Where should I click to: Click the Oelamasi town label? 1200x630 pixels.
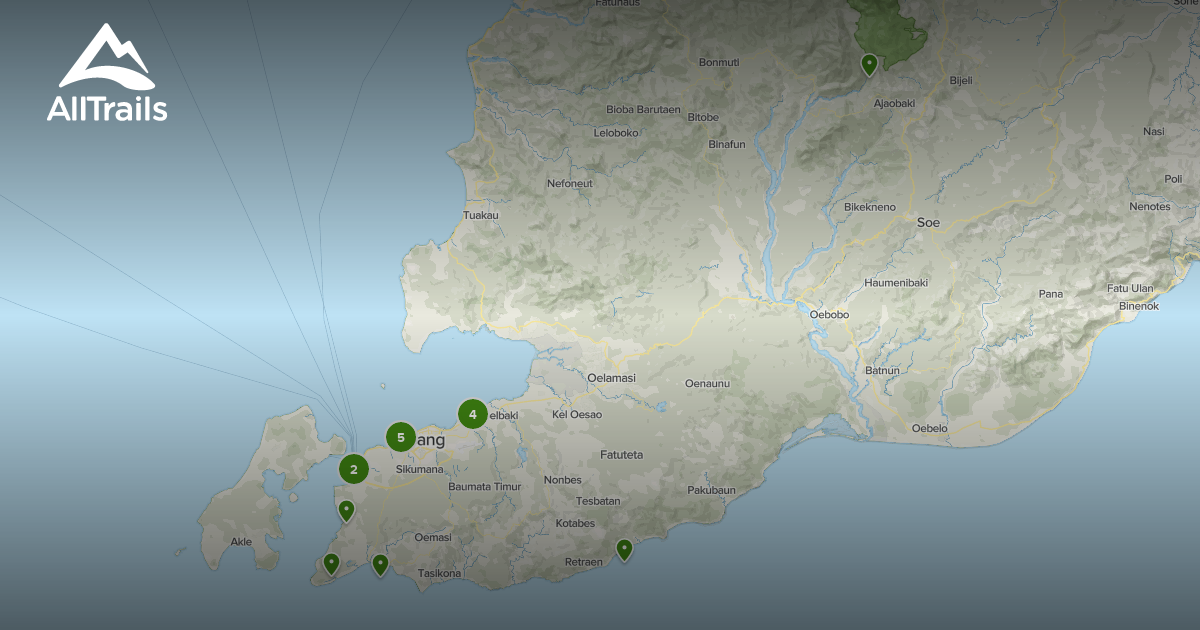611,378
